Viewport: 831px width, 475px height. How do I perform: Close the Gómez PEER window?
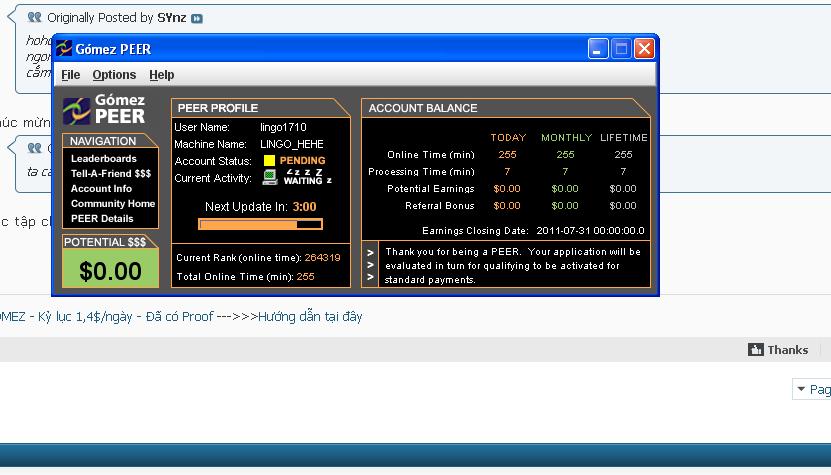[644, 49]
